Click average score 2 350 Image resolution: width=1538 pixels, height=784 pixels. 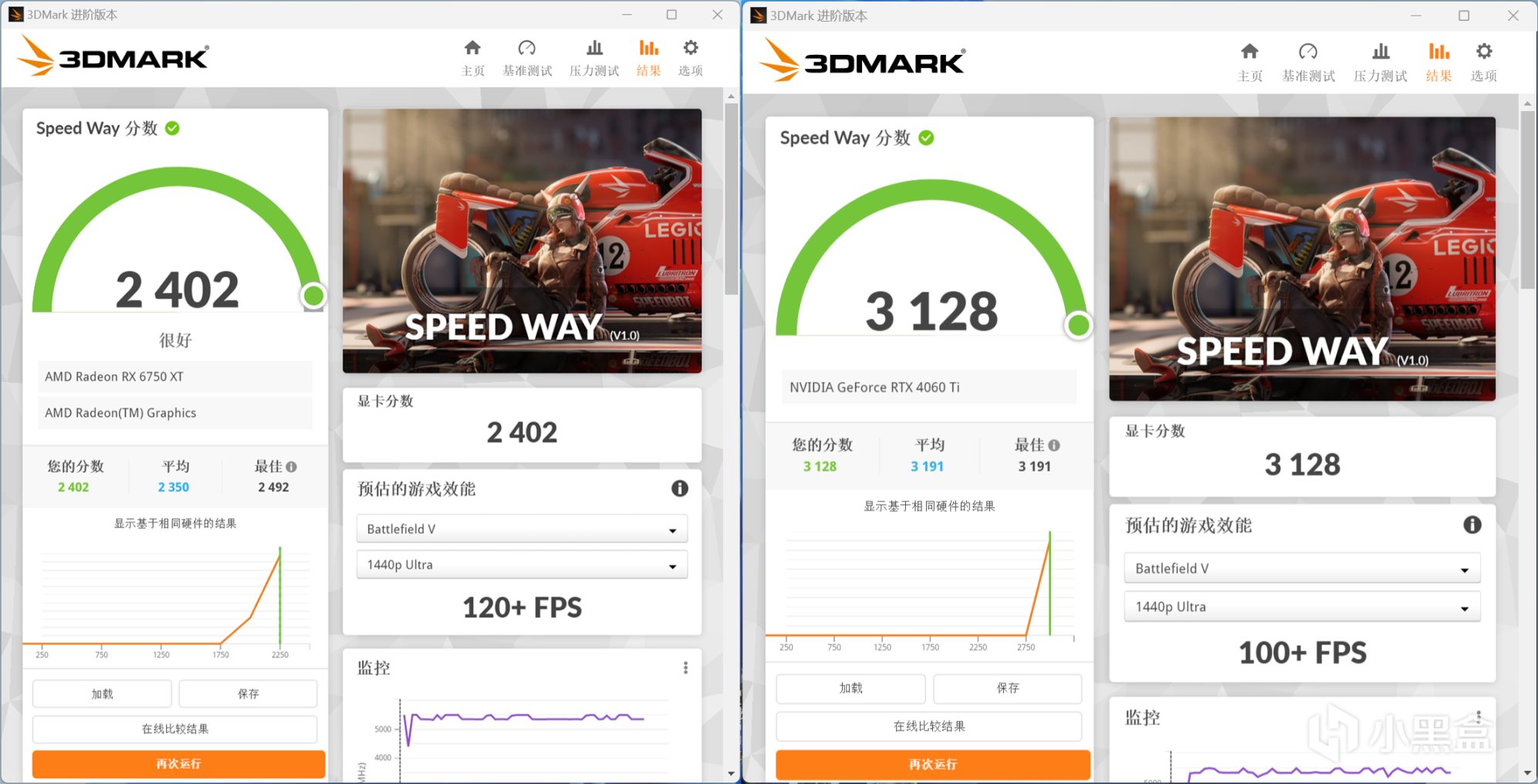coord(174,488)
